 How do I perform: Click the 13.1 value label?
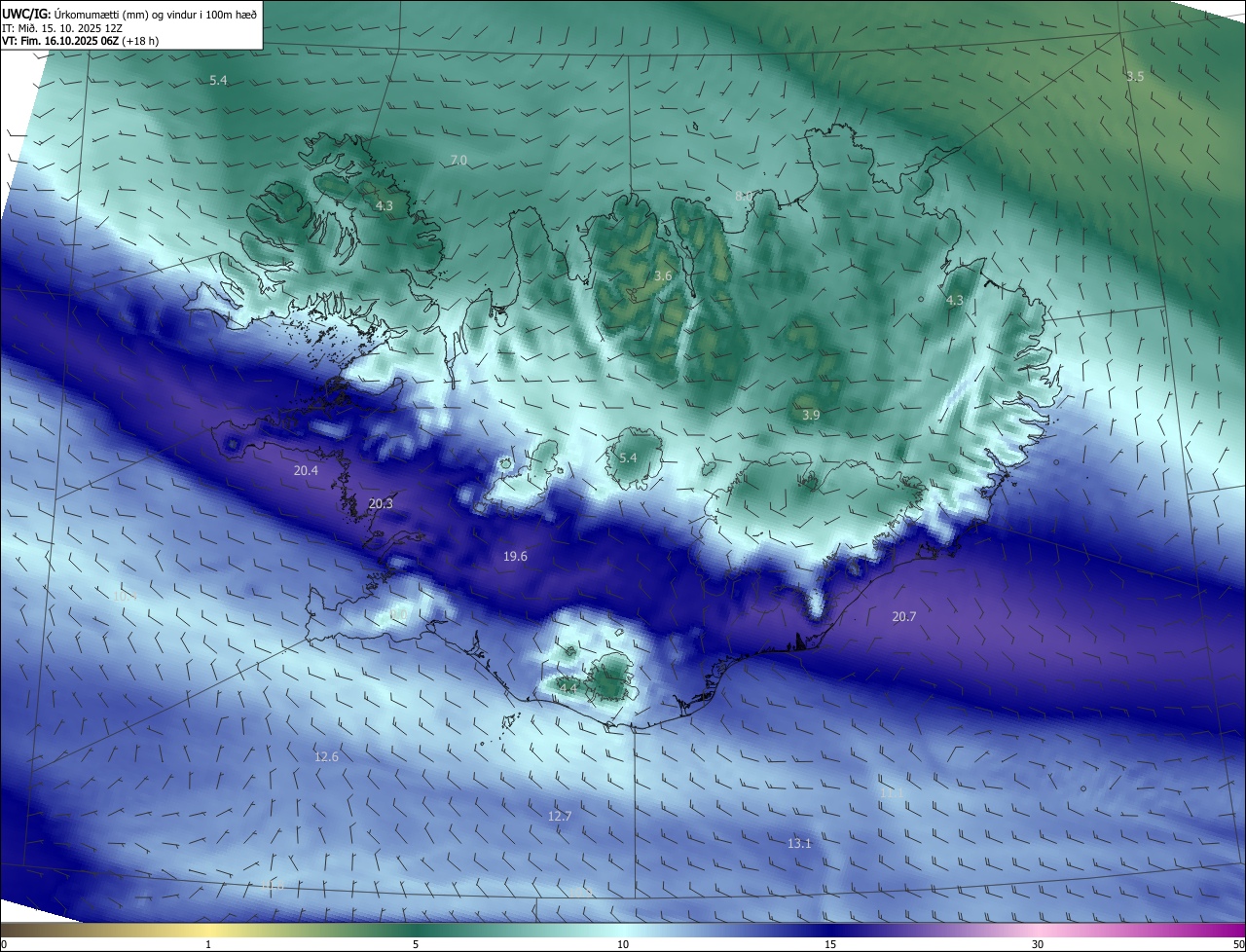(x=799, y=843)
